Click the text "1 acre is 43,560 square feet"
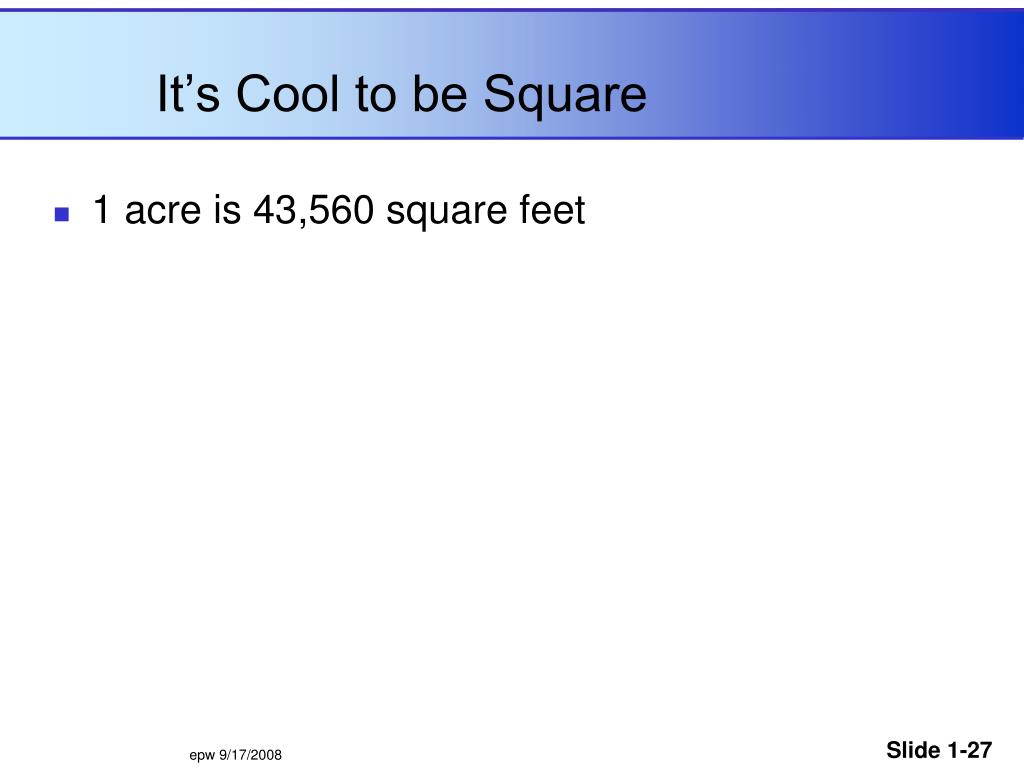 [339, 210]
